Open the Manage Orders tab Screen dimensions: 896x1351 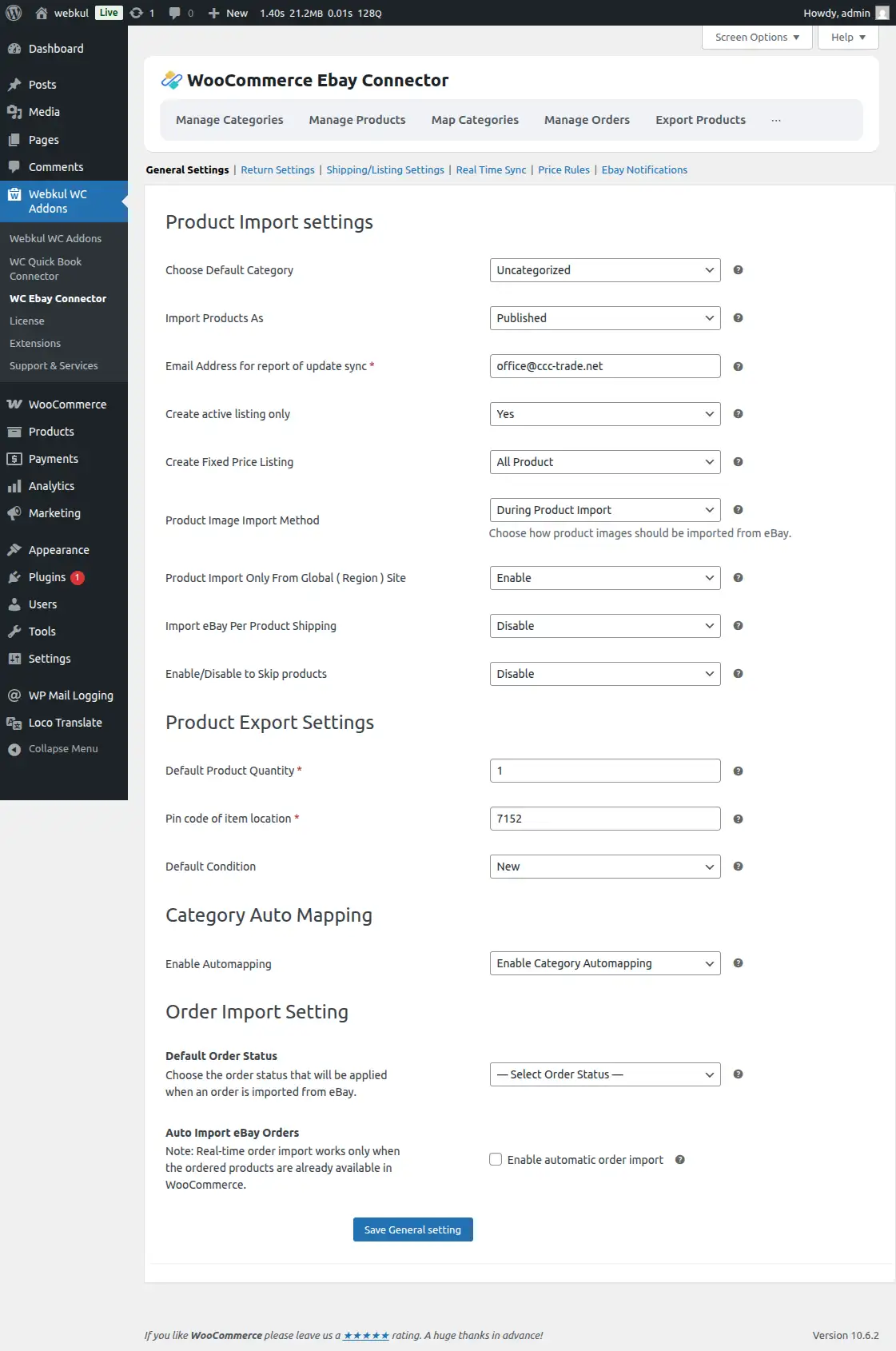coord(587,120)
